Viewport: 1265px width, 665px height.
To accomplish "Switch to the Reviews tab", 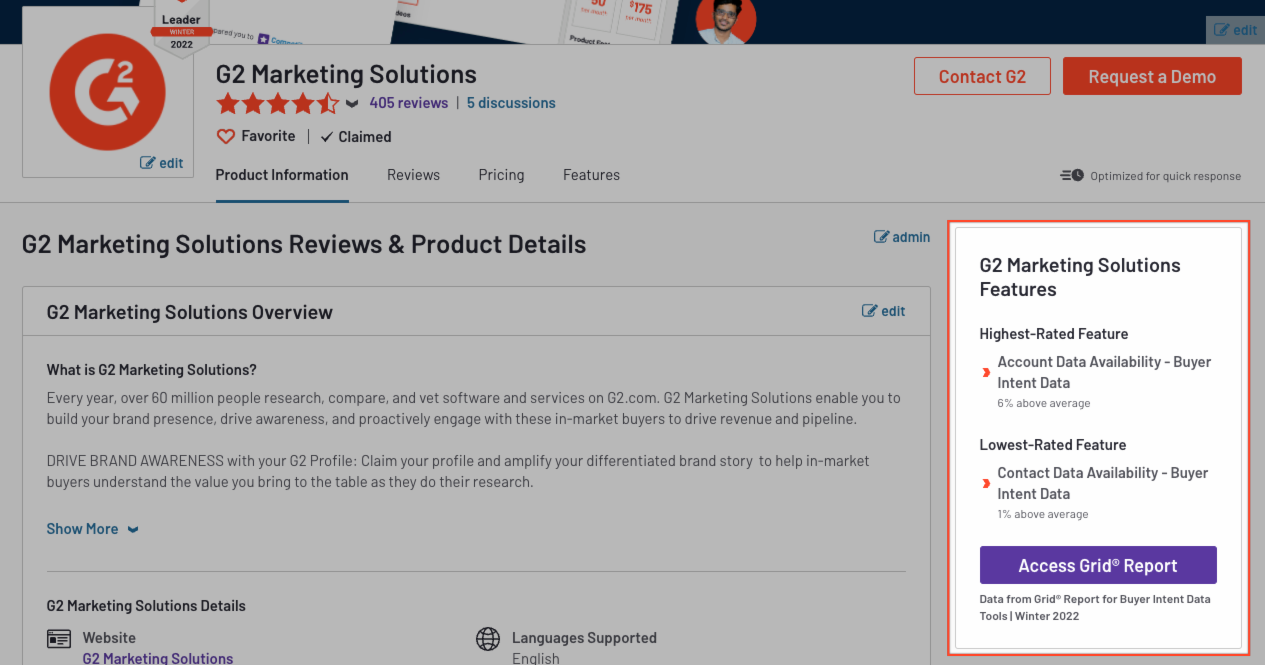I will (413, 175).
